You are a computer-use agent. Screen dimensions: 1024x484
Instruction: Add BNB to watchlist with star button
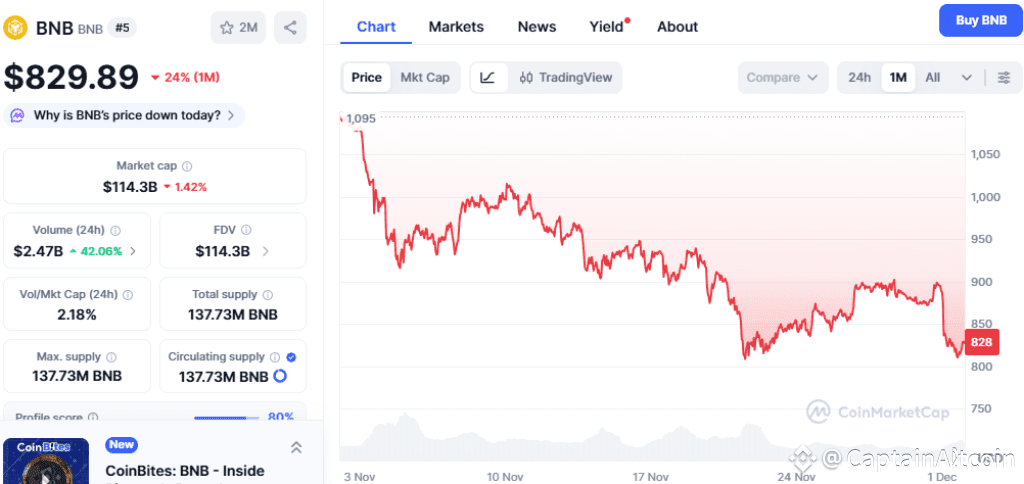[238, 27]
